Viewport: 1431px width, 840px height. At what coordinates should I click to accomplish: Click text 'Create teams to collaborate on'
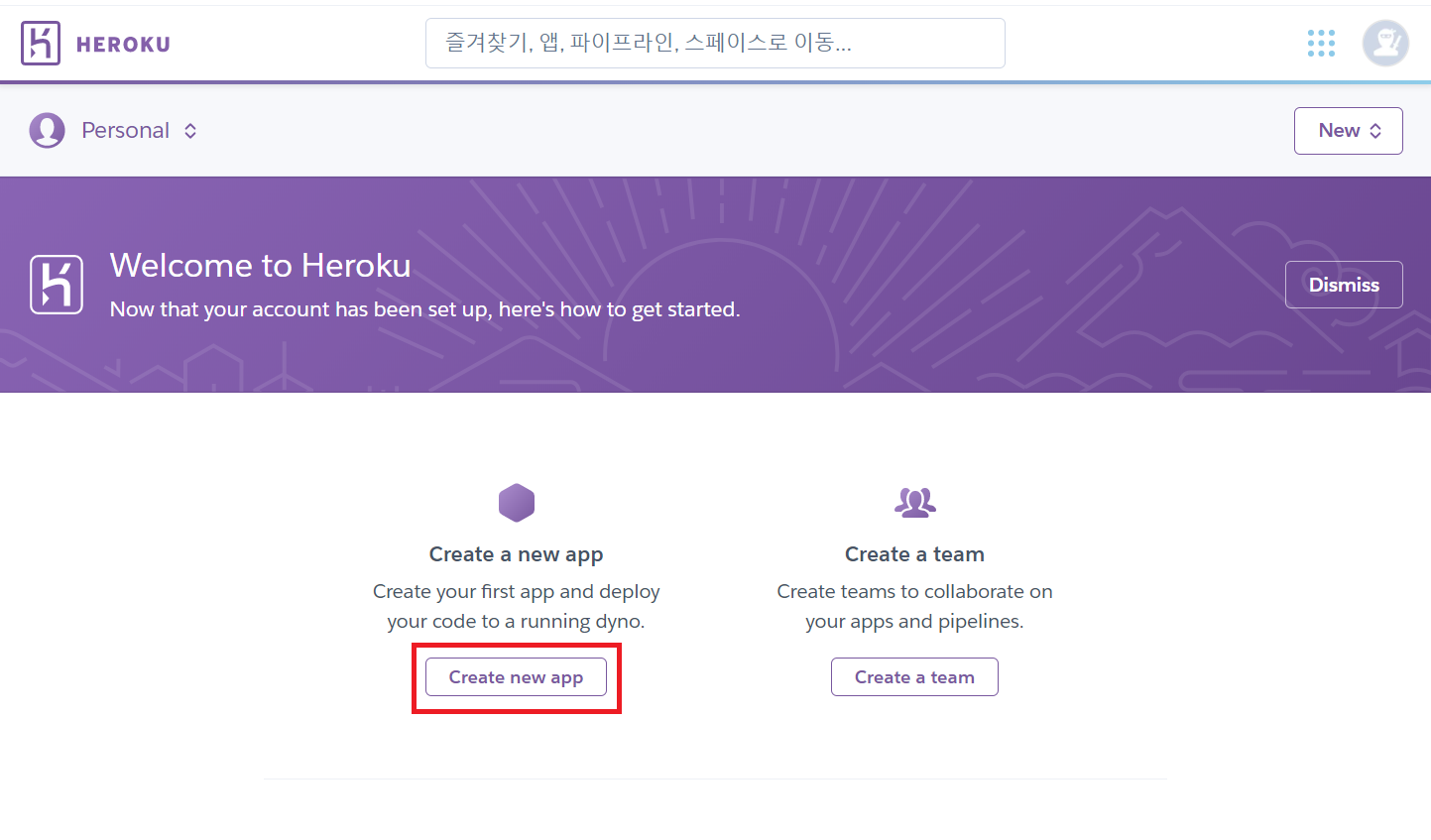click(x=914, y=592)
